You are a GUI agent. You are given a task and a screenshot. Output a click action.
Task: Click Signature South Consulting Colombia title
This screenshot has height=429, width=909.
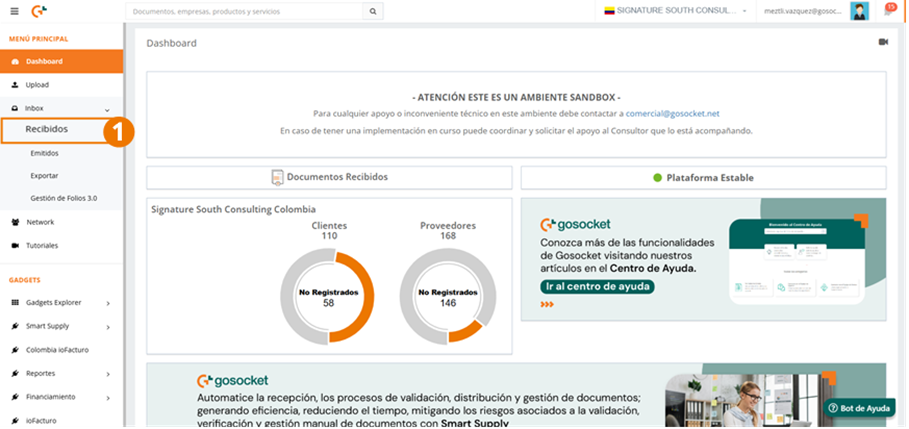pos(234,210)
